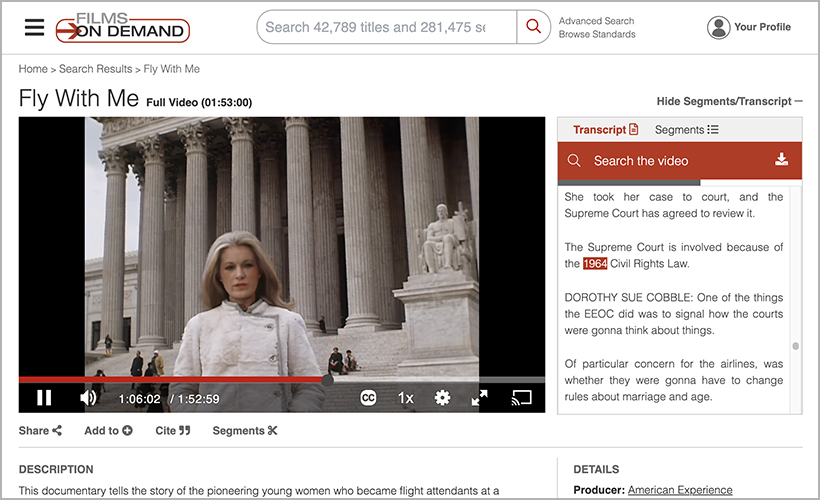Mute the video volume

click(x=88, y=398)
